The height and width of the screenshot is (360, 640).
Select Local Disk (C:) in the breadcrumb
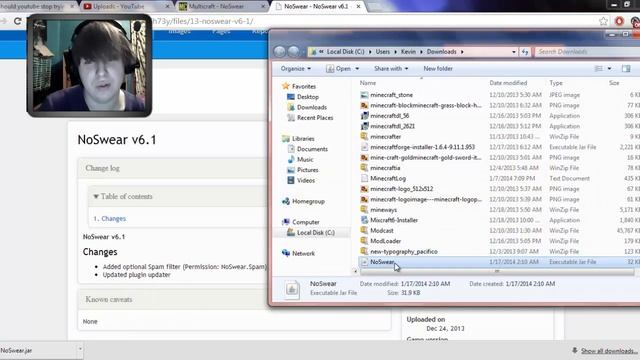point(345,52)
